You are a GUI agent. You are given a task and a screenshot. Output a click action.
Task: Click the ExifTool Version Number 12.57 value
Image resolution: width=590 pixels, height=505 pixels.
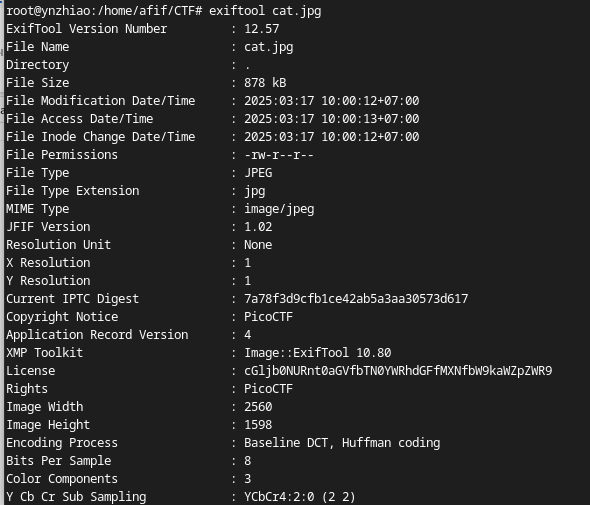coord(262,29)
